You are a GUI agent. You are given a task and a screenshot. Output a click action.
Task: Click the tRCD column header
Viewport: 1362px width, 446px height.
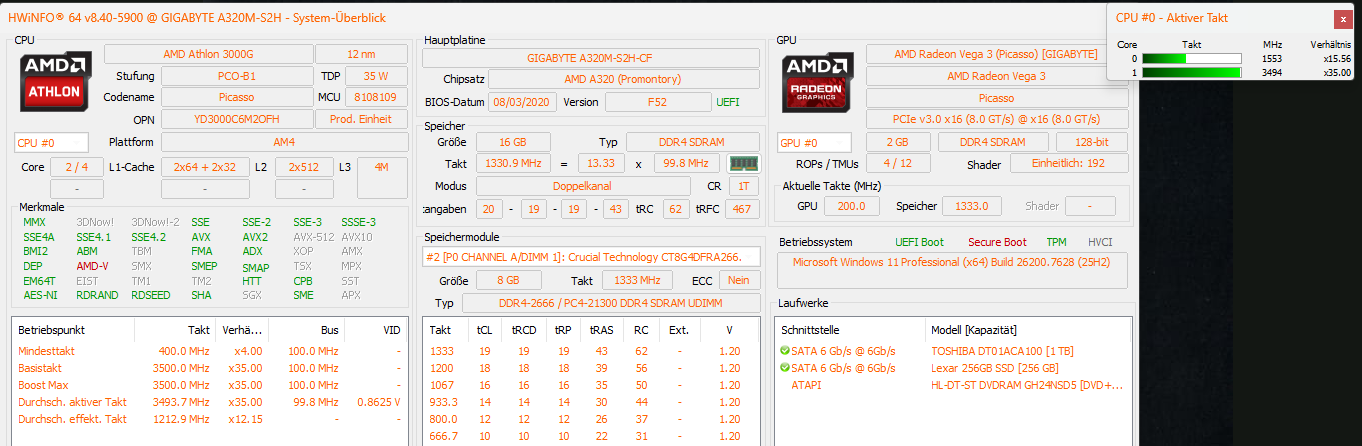click(522, 329)
